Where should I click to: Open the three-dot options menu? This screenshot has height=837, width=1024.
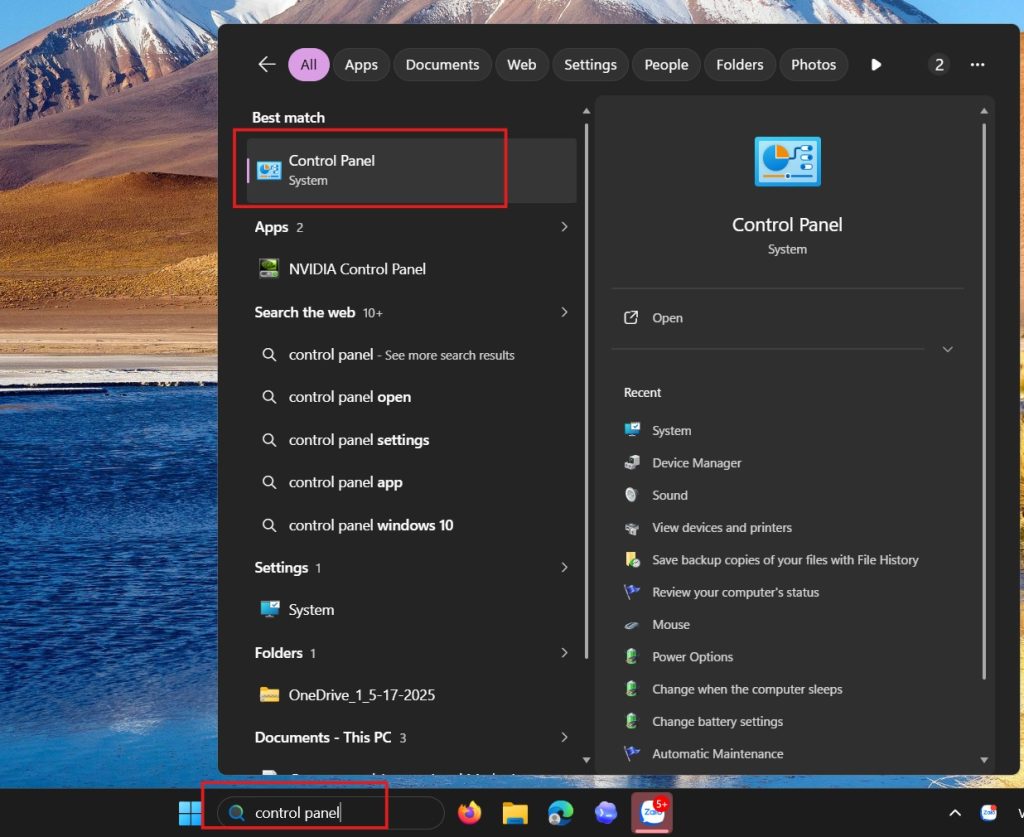point(977,65)
